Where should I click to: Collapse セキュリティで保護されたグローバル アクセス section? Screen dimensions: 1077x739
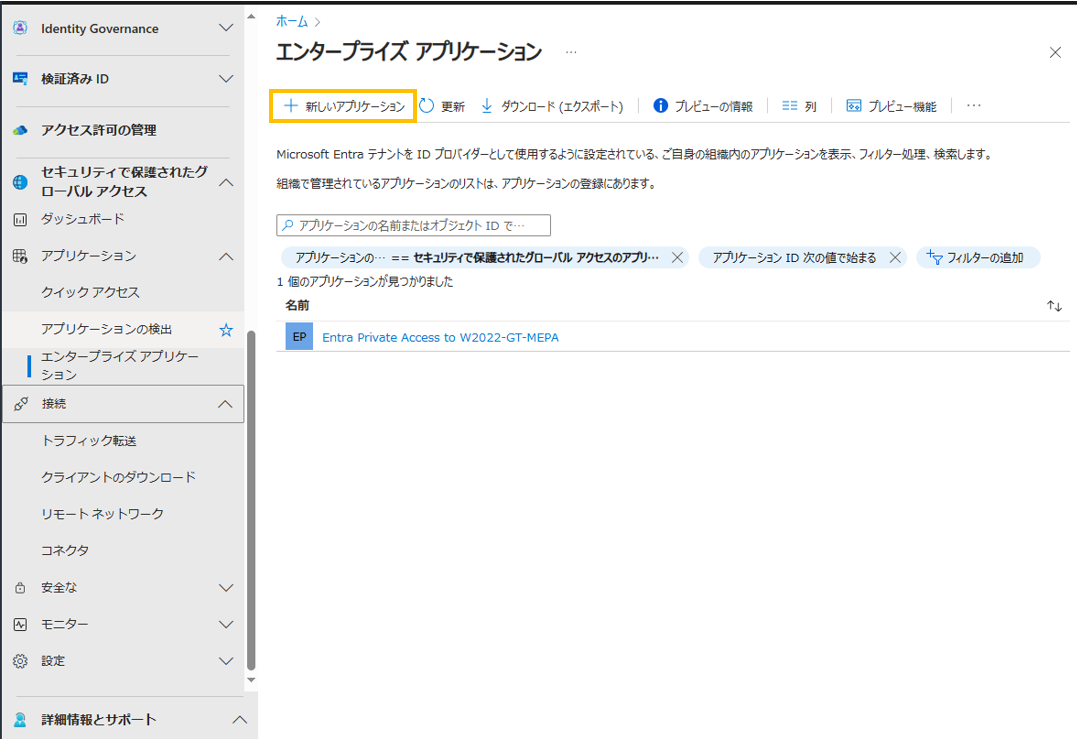[225, 182]
